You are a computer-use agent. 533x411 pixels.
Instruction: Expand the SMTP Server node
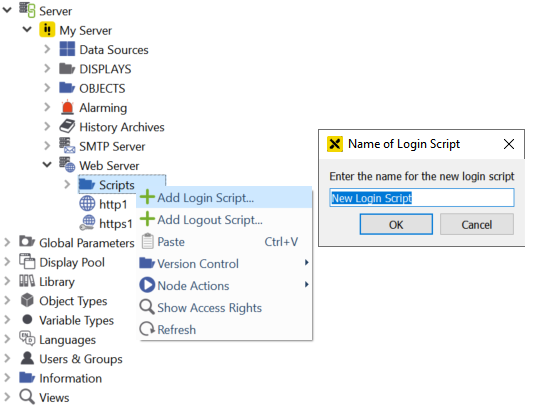47,146
